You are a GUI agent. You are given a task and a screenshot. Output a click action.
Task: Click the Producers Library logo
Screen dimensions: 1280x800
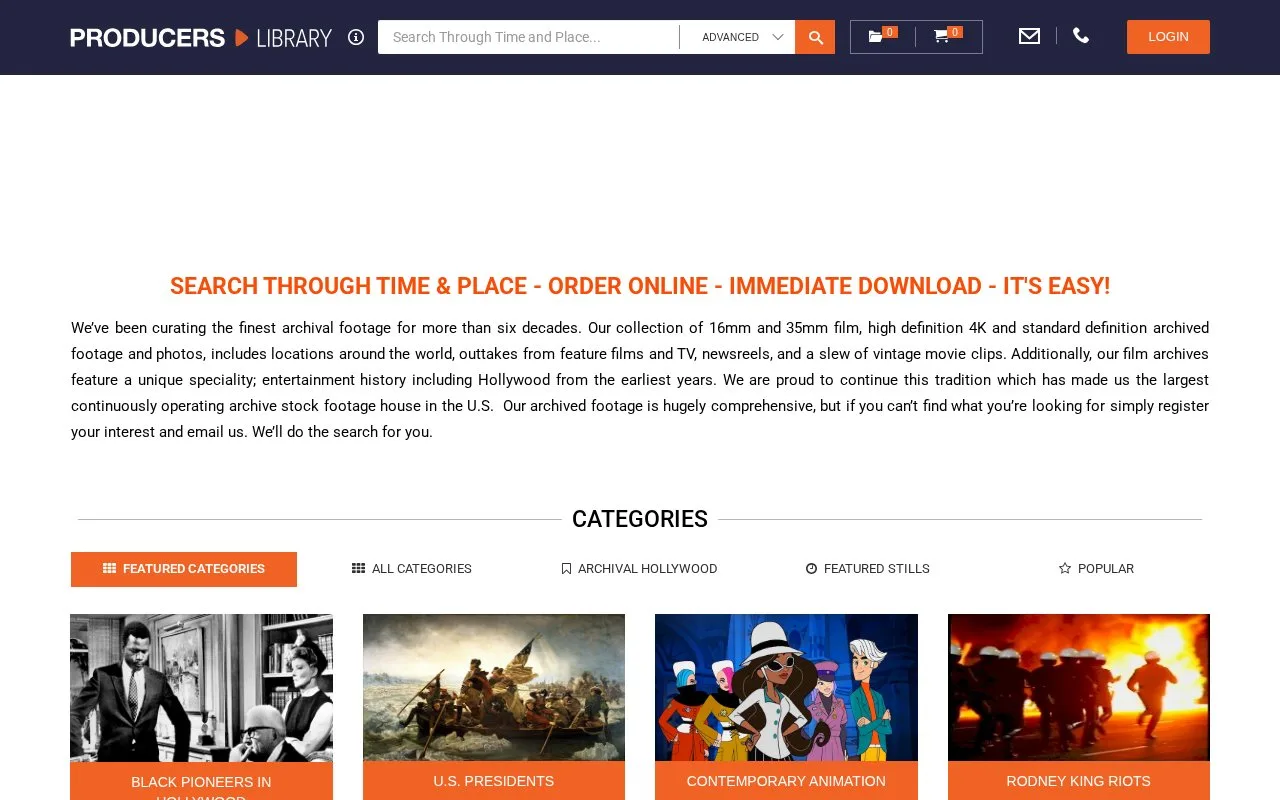click(201, 38)
